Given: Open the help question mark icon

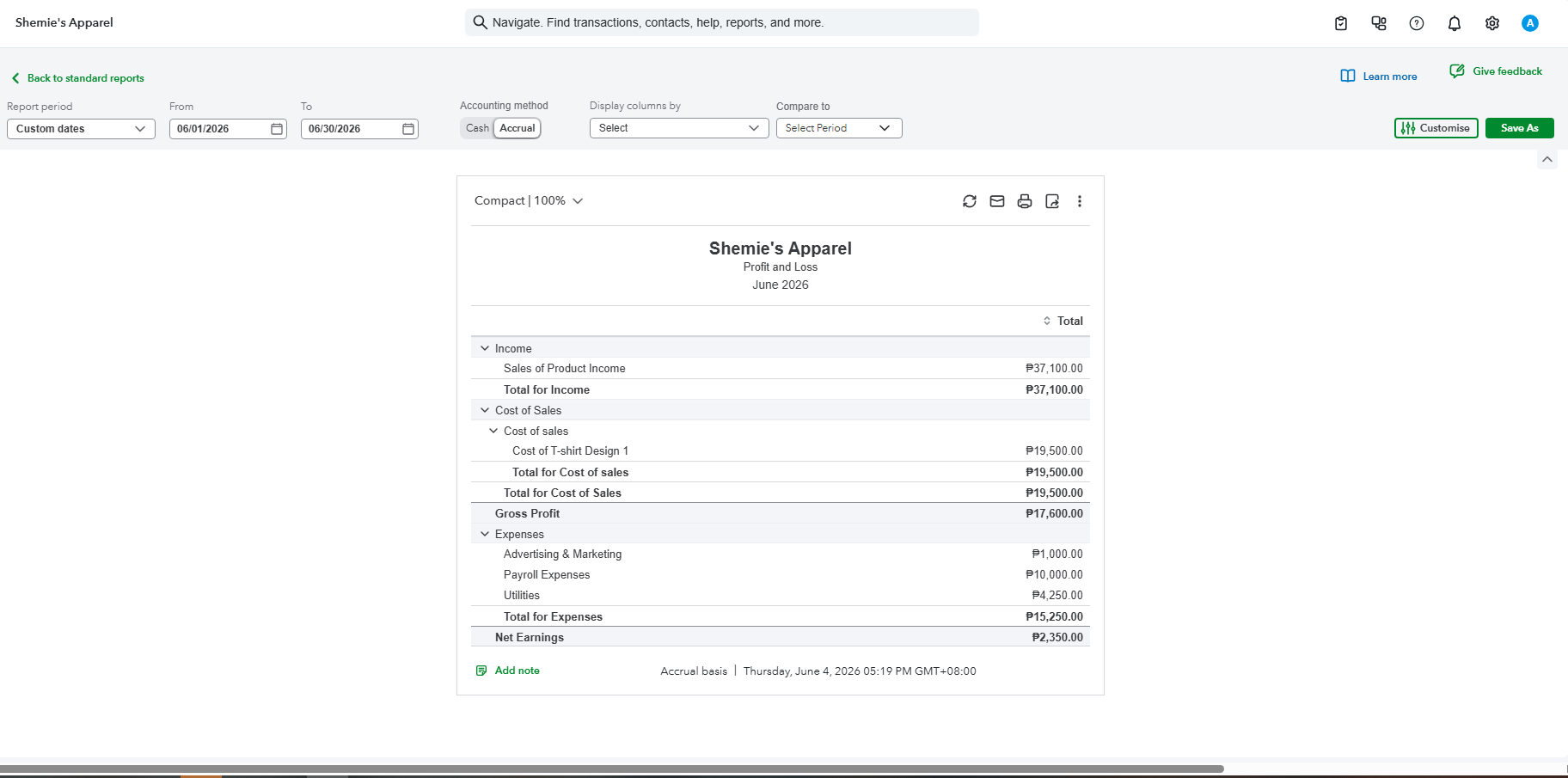Looking at the screenshot, I should [1417, 23].
